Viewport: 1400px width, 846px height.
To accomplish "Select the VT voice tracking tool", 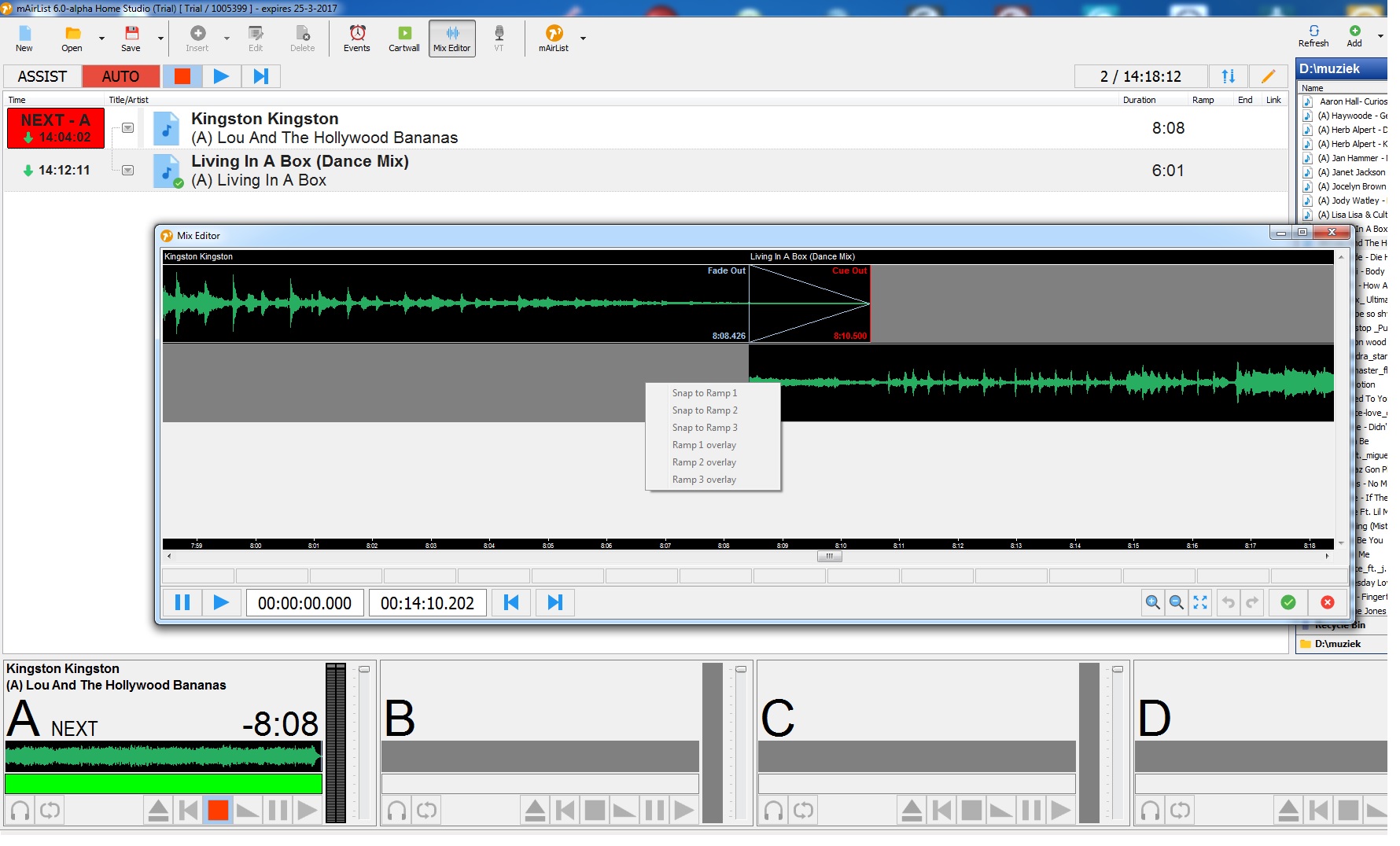I will [x=499, y=38].
